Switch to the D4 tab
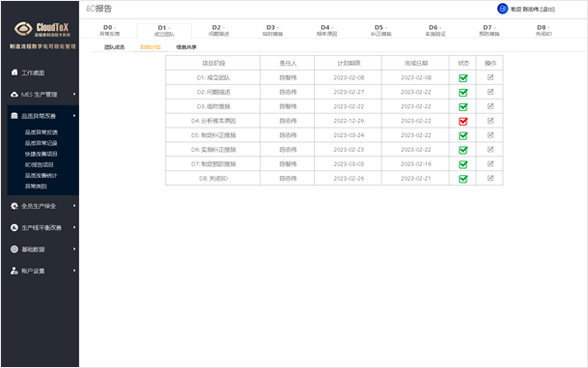588x368 pixels. pyautogui.click(x=327, y=30)
